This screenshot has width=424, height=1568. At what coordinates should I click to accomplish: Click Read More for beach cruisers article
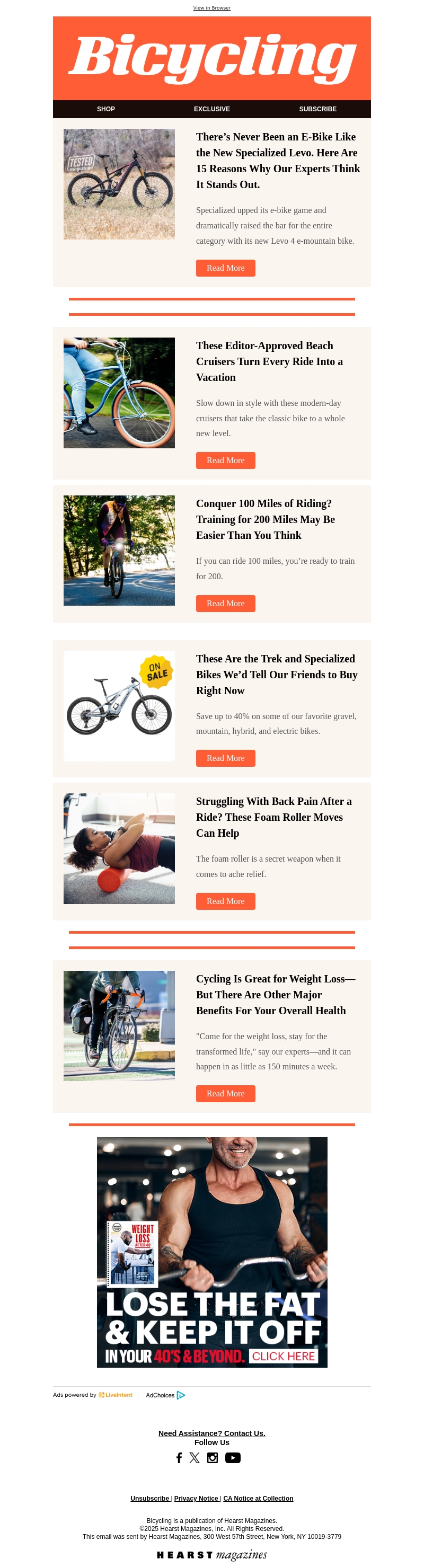(225, 460)
